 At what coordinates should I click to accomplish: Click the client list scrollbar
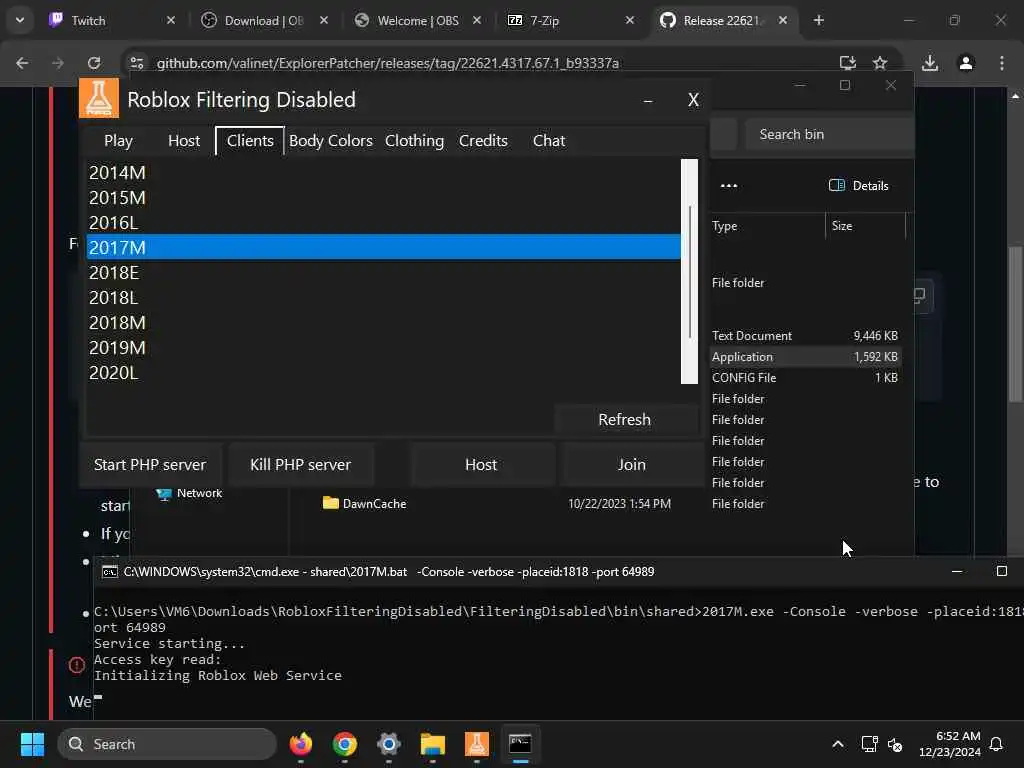pyautogui.click(x=689, y=271)
